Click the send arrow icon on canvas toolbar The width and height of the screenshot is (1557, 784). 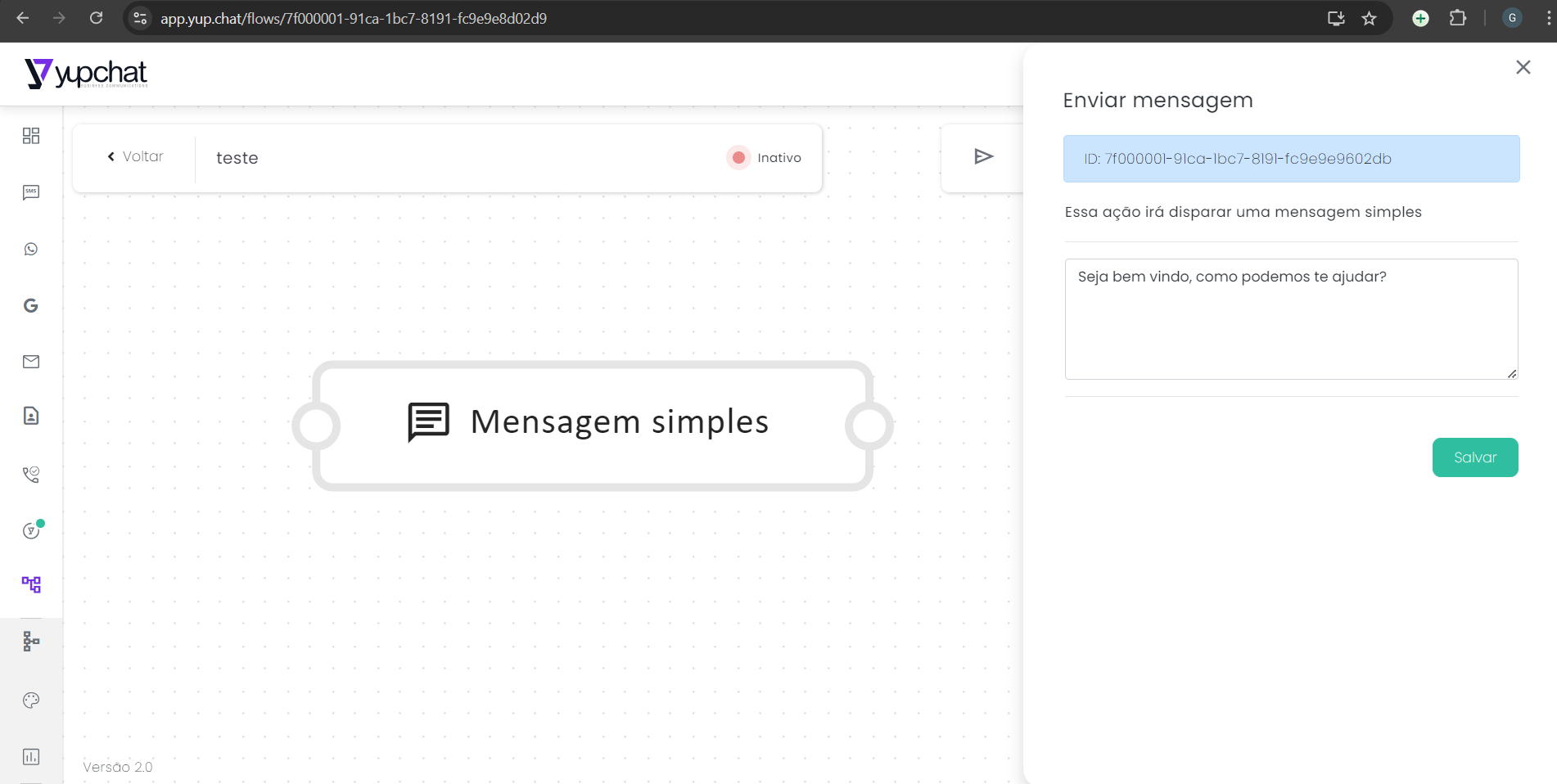click(x=984, y=156)
